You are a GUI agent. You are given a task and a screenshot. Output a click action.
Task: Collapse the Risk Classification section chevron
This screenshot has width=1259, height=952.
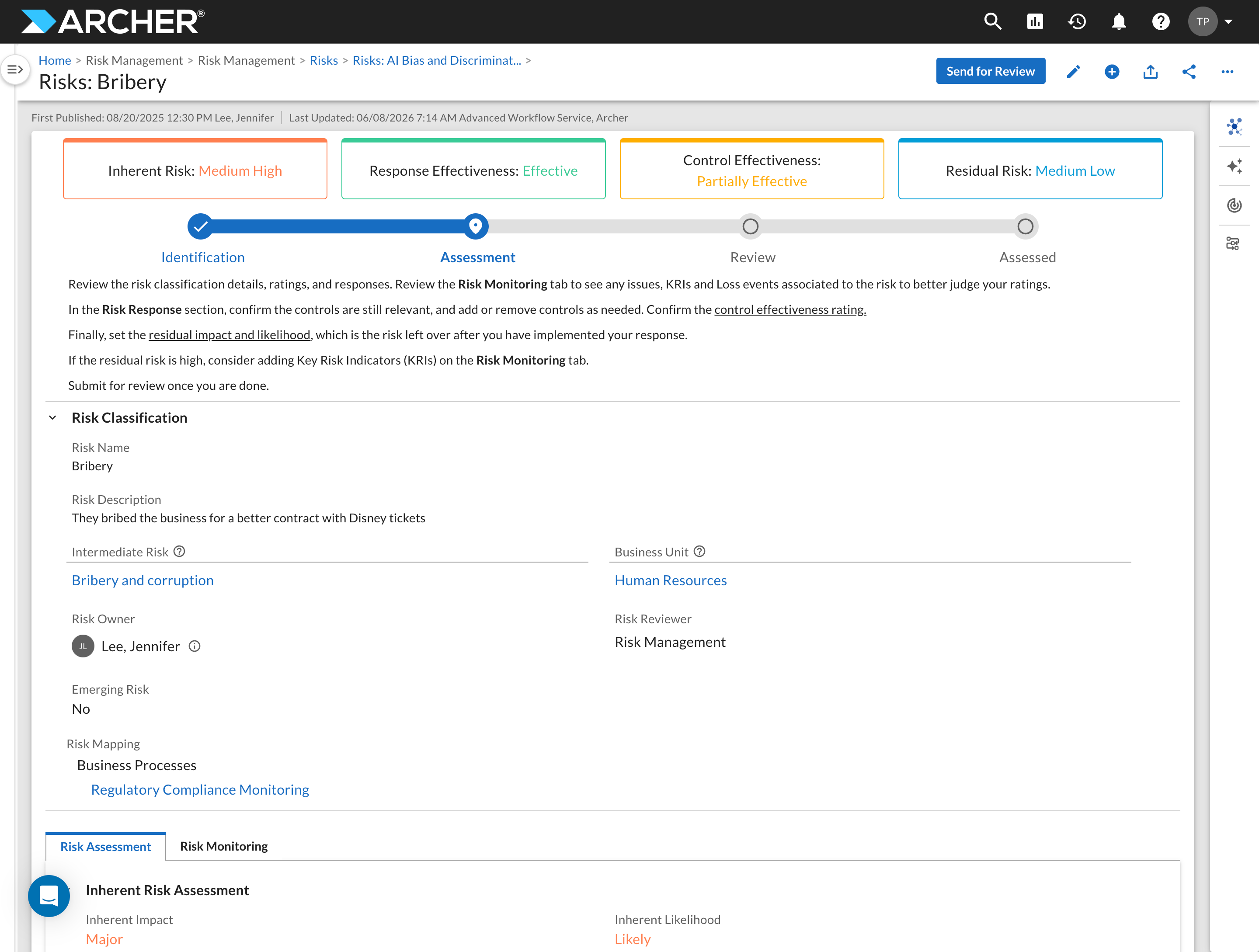(53, 418)
